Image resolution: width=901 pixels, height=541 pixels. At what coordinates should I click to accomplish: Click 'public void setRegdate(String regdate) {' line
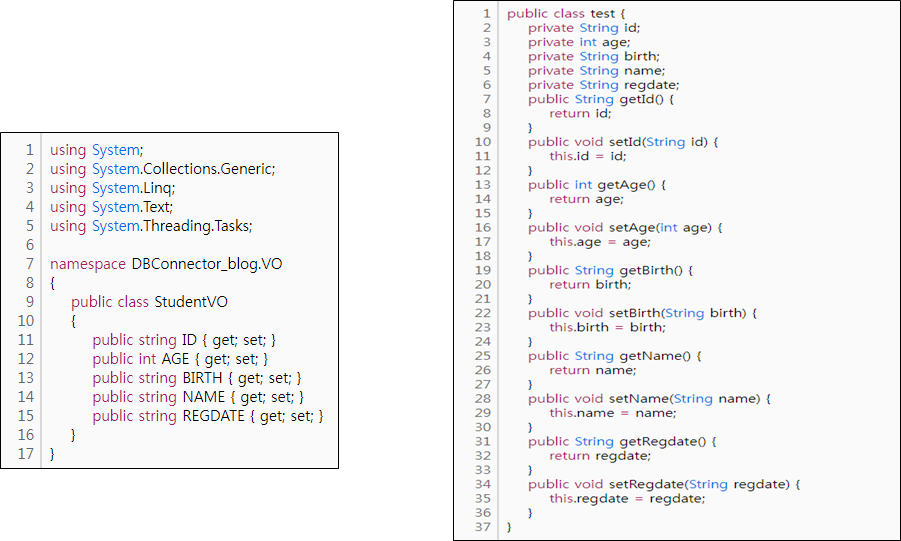664,484
